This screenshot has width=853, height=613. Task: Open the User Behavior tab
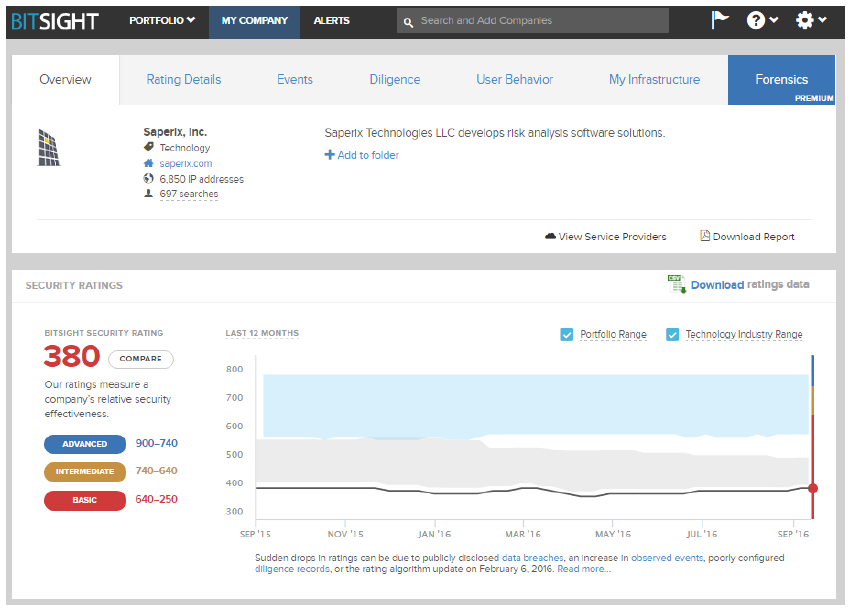pos(515,79)
